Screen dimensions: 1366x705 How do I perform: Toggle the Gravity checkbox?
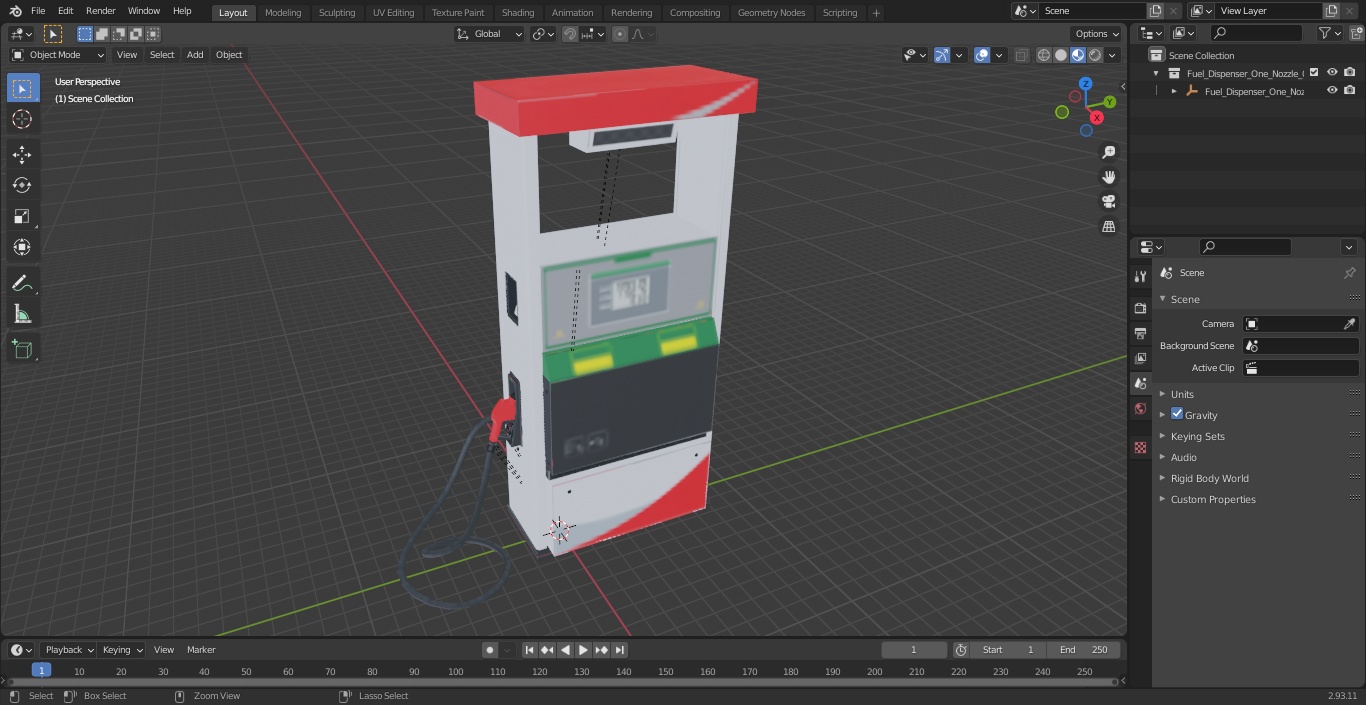[x=1177, y=414]
